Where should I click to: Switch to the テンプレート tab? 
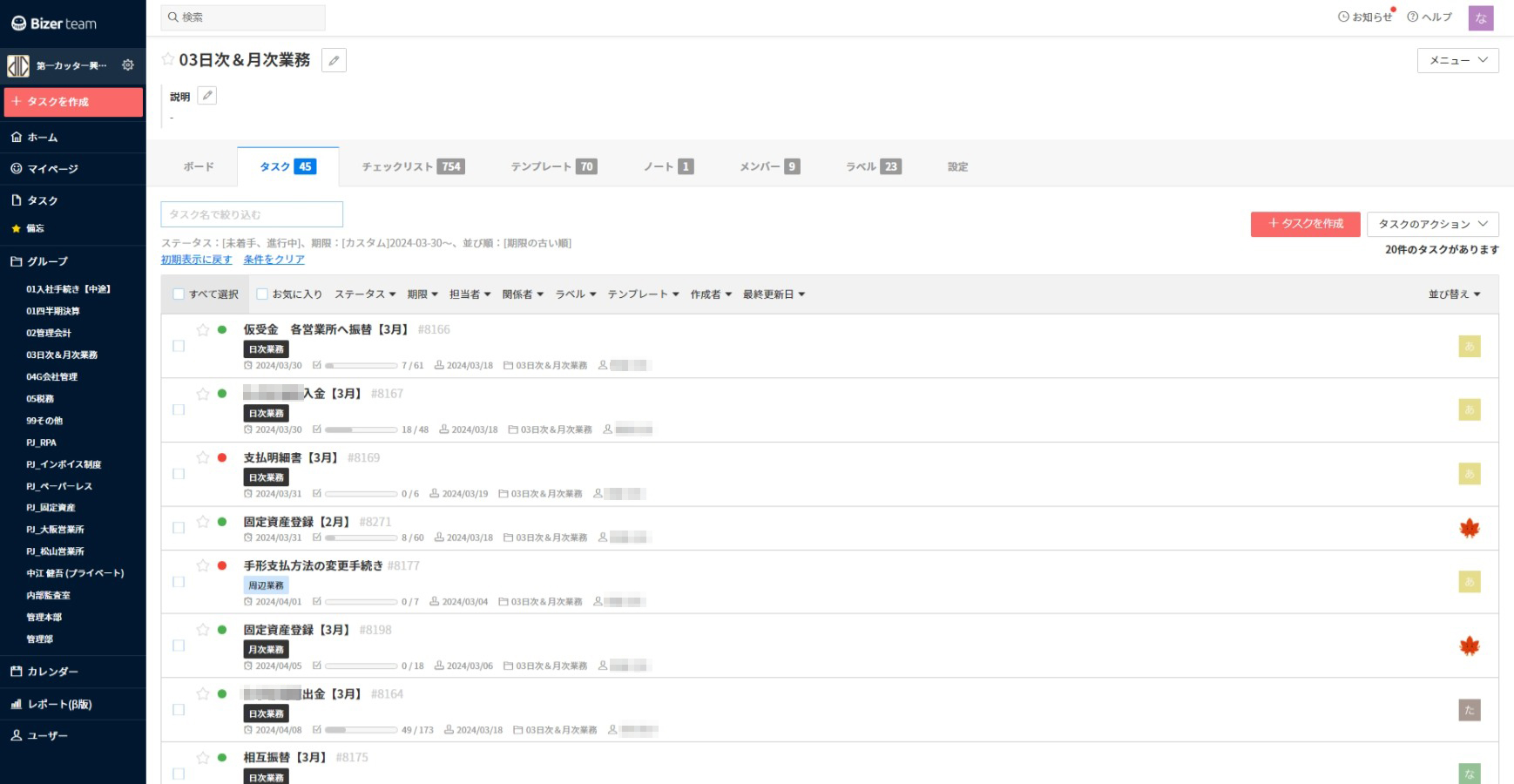[553, 166]
